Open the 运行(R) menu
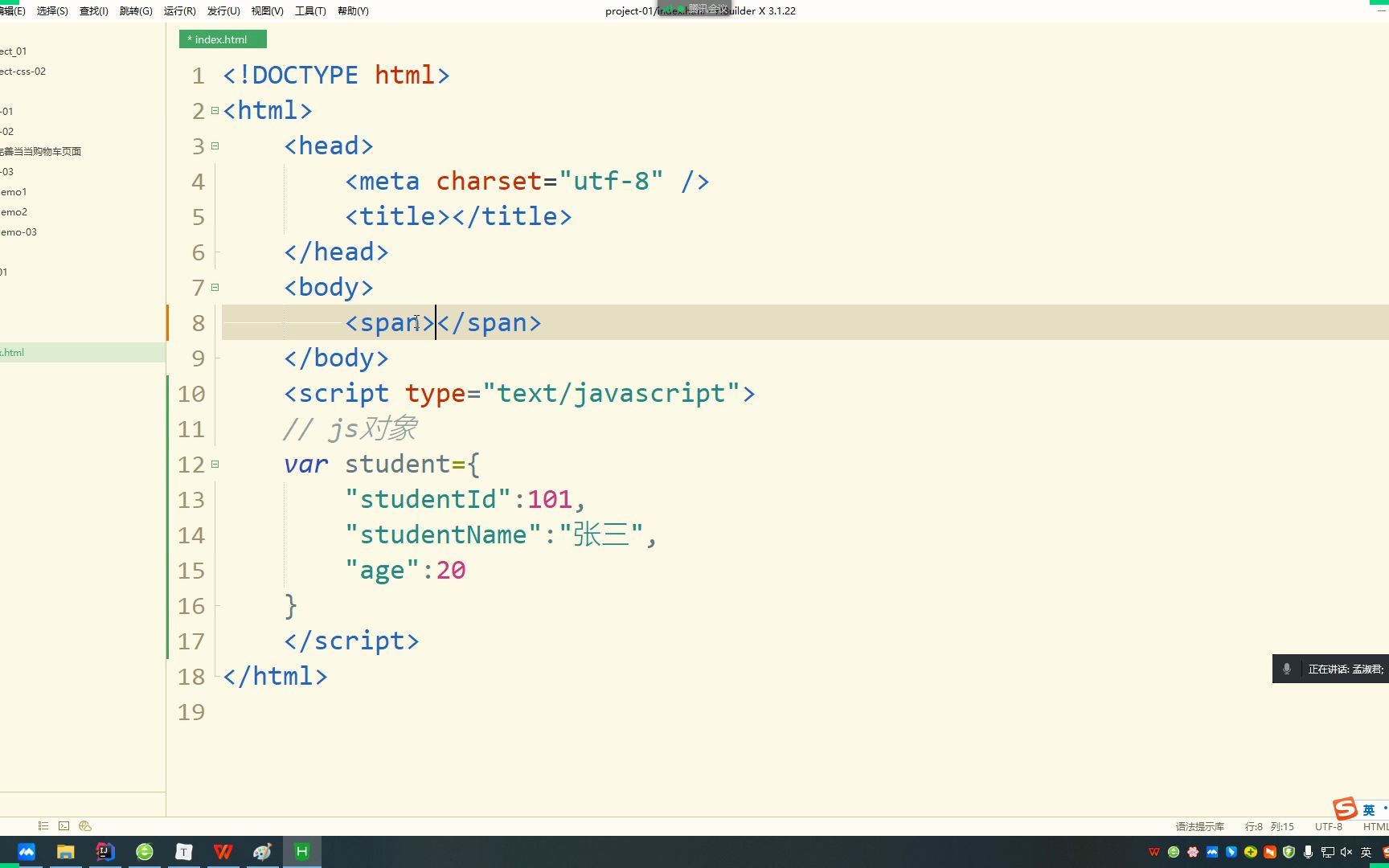This screenshot has width=1389, height=868. 179,11
